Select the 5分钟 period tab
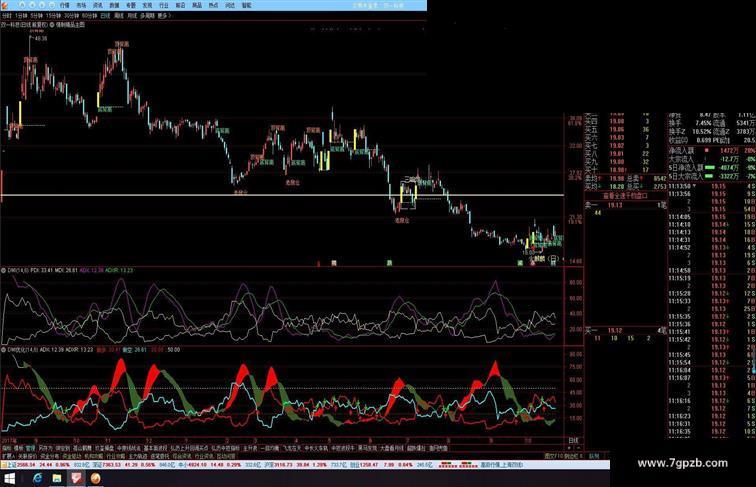This screenshot has height=487, width=756. (x=37, y=16)
